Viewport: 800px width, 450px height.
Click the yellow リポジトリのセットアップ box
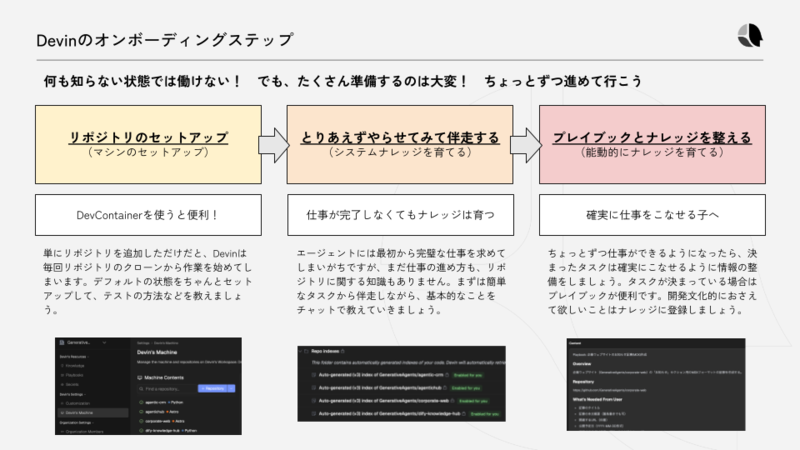[x=148, y=144]
